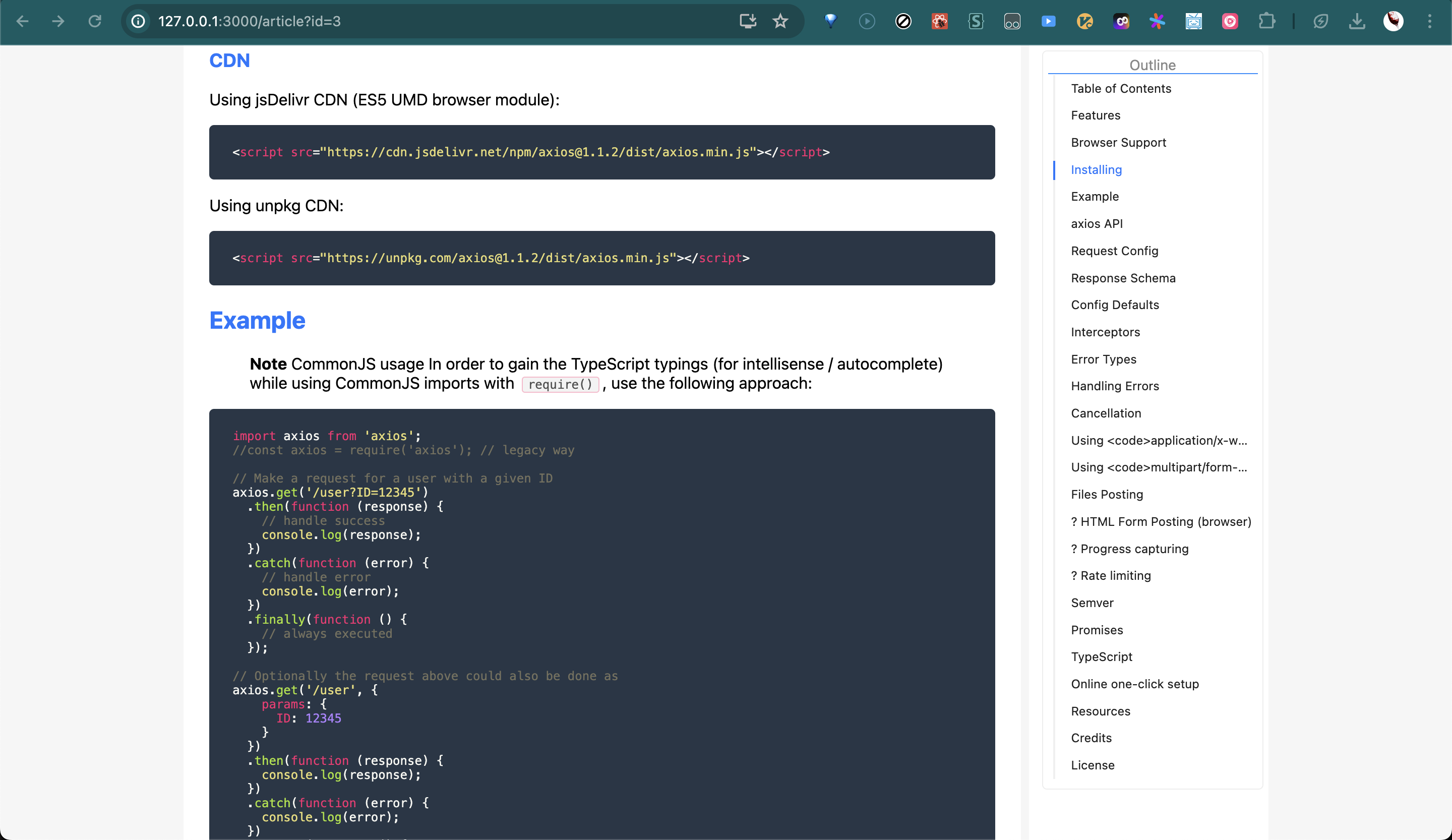1452x840 pixels.
Task: Click the 'Using unpkg CDN:' paragraph text
Action: (x=276, y=206)
